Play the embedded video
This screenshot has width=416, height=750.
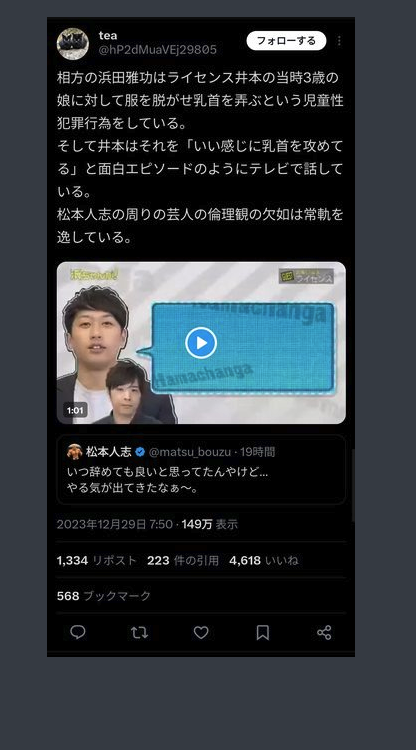(201, 342)
